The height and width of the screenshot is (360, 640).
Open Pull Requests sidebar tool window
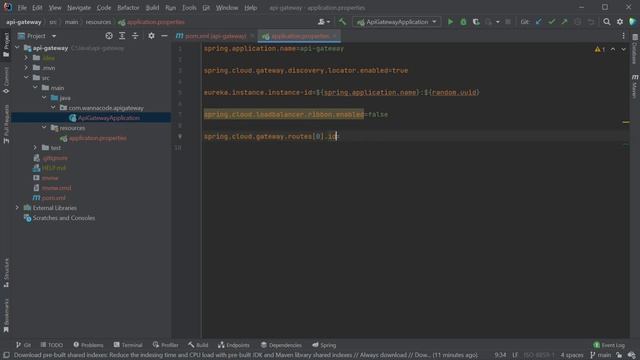(x=6, y=124)
